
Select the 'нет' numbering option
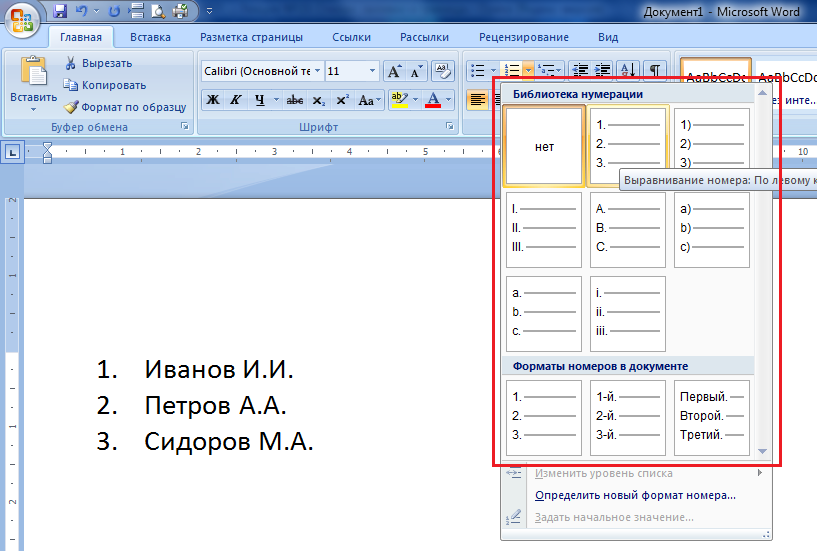pyautogui.click(x=544, y=146)
